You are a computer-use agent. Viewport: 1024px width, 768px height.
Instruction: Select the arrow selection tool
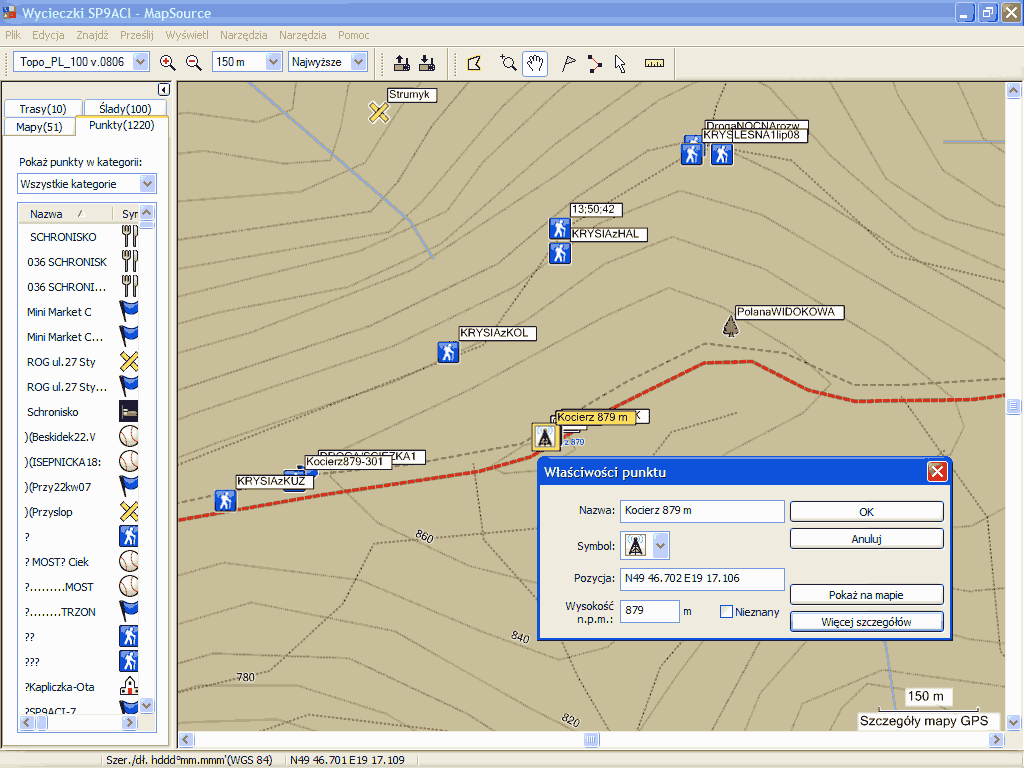(x=620, y=63)
